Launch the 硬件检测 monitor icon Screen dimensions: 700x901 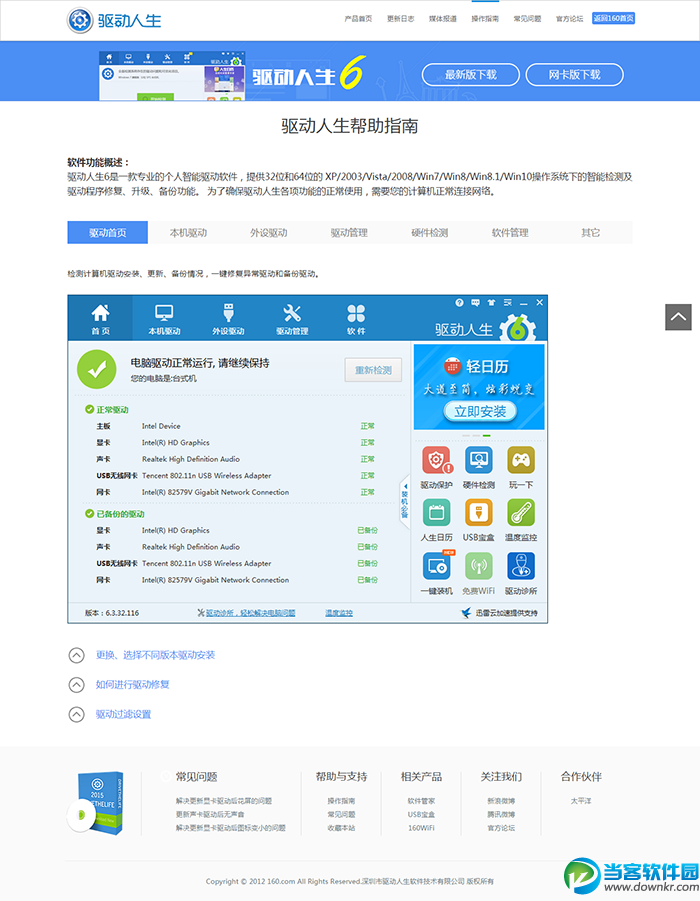(x=479, y=460)
